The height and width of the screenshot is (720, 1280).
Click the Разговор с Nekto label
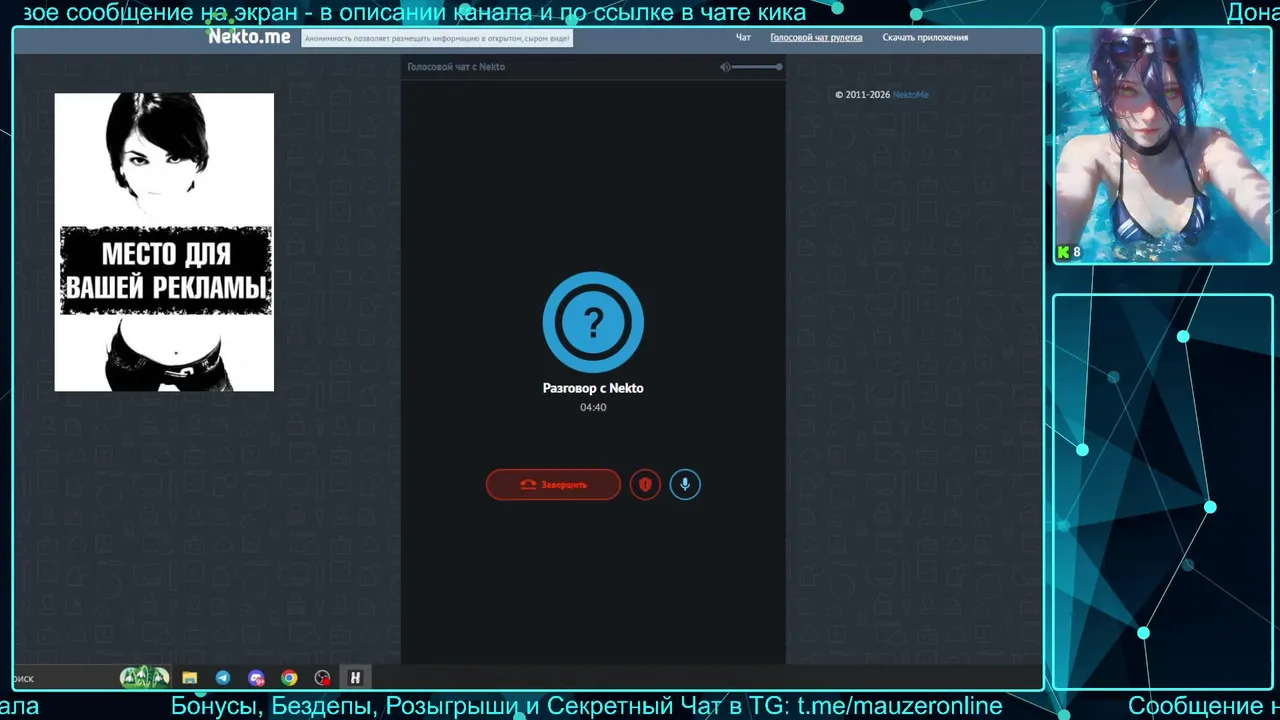pyautogui.click(x=593, y=388)
